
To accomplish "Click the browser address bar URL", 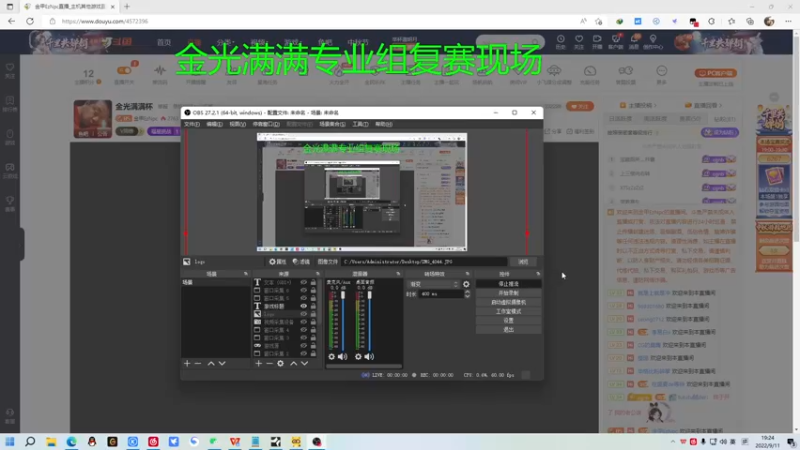I will click(105, 21).
